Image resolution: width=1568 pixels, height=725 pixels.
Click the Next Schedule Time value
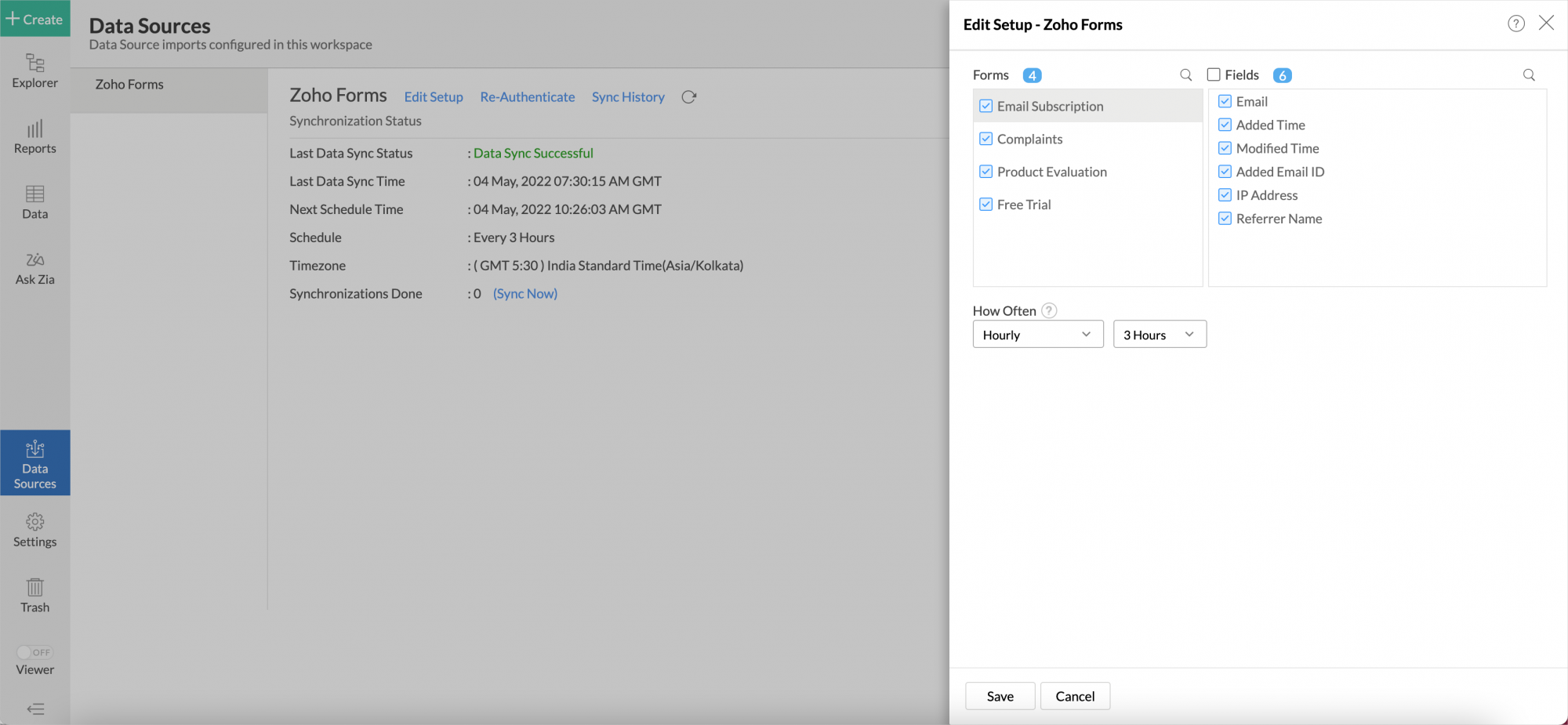click(x=568, y=210)
